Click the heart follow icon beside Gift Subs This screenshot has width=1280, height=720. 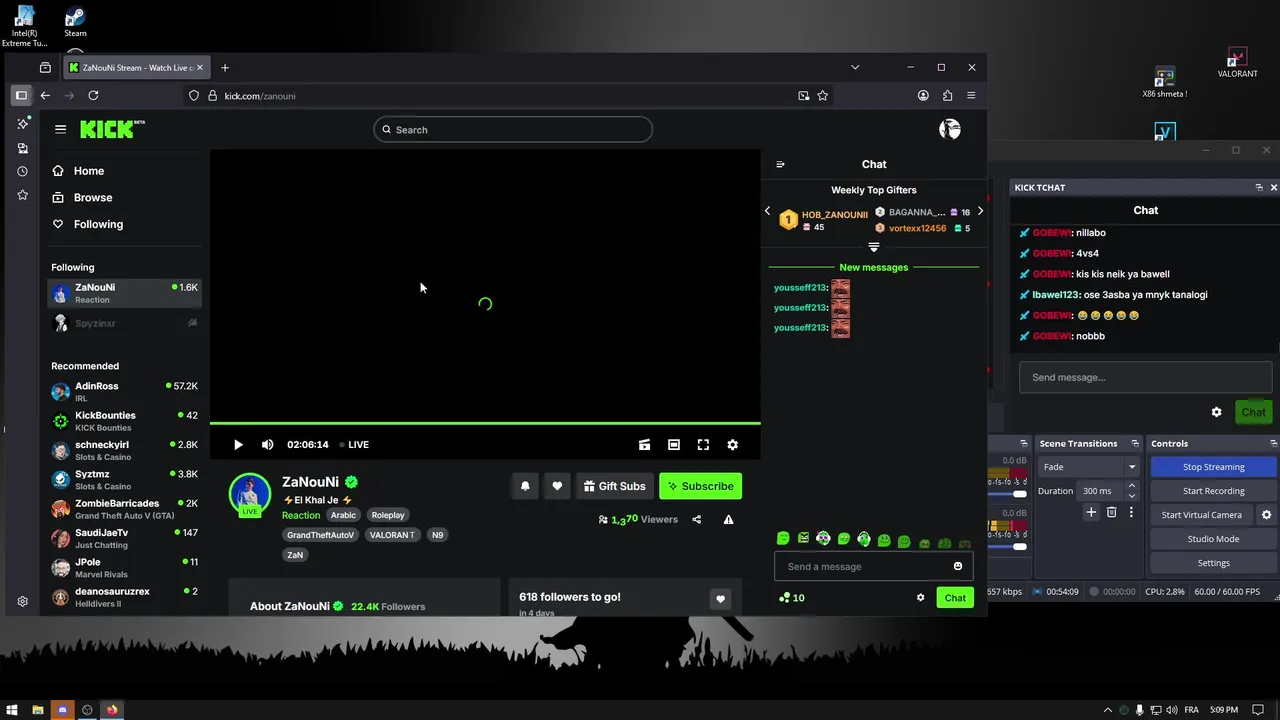[557, 486]
